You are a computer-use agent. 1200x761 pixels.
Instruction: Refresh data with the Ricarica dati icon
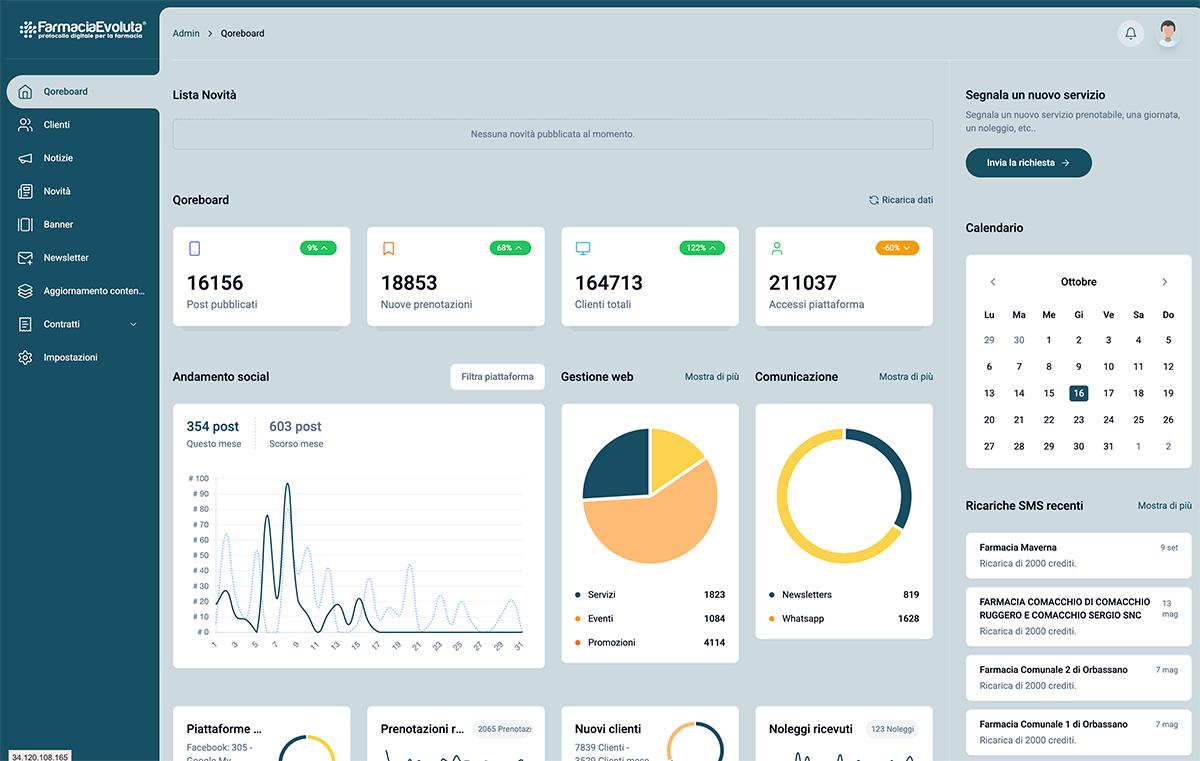[x=874, y=199]
